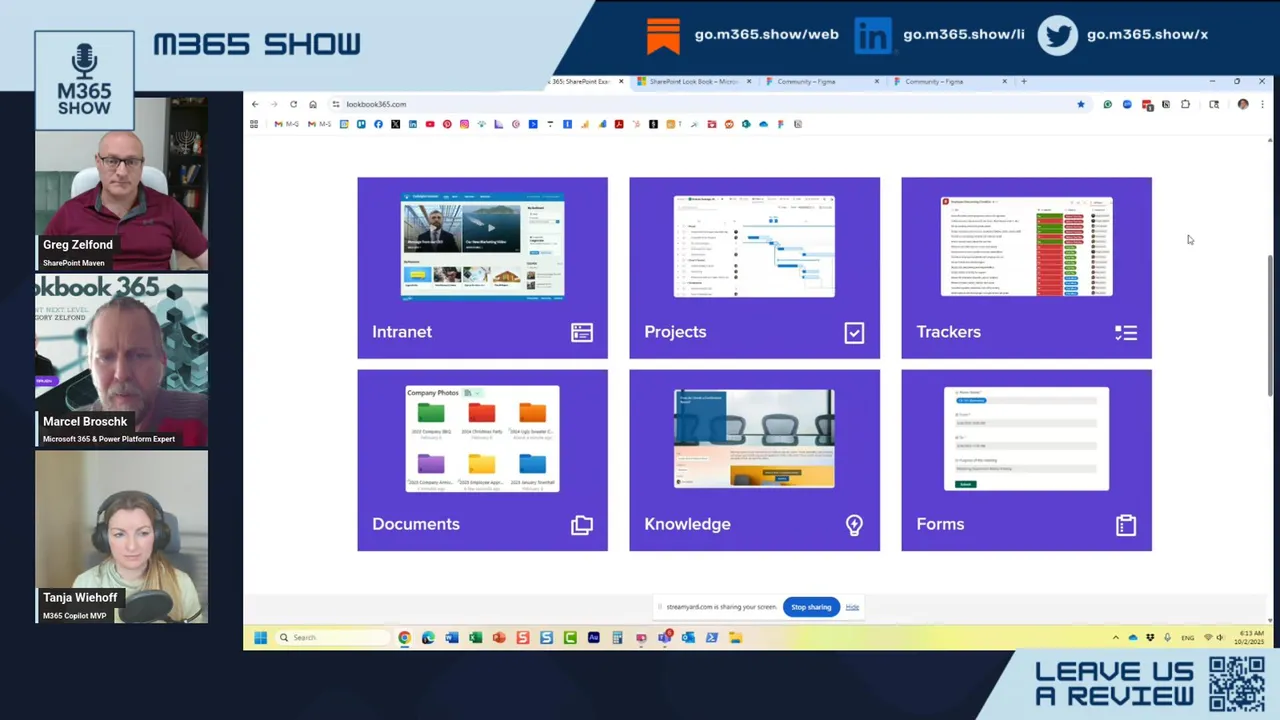Image resolution: width=1280 pixels, height=720 pixels.
Task: Click the Company Photos folders thumbnail
Action: point(482,438)
